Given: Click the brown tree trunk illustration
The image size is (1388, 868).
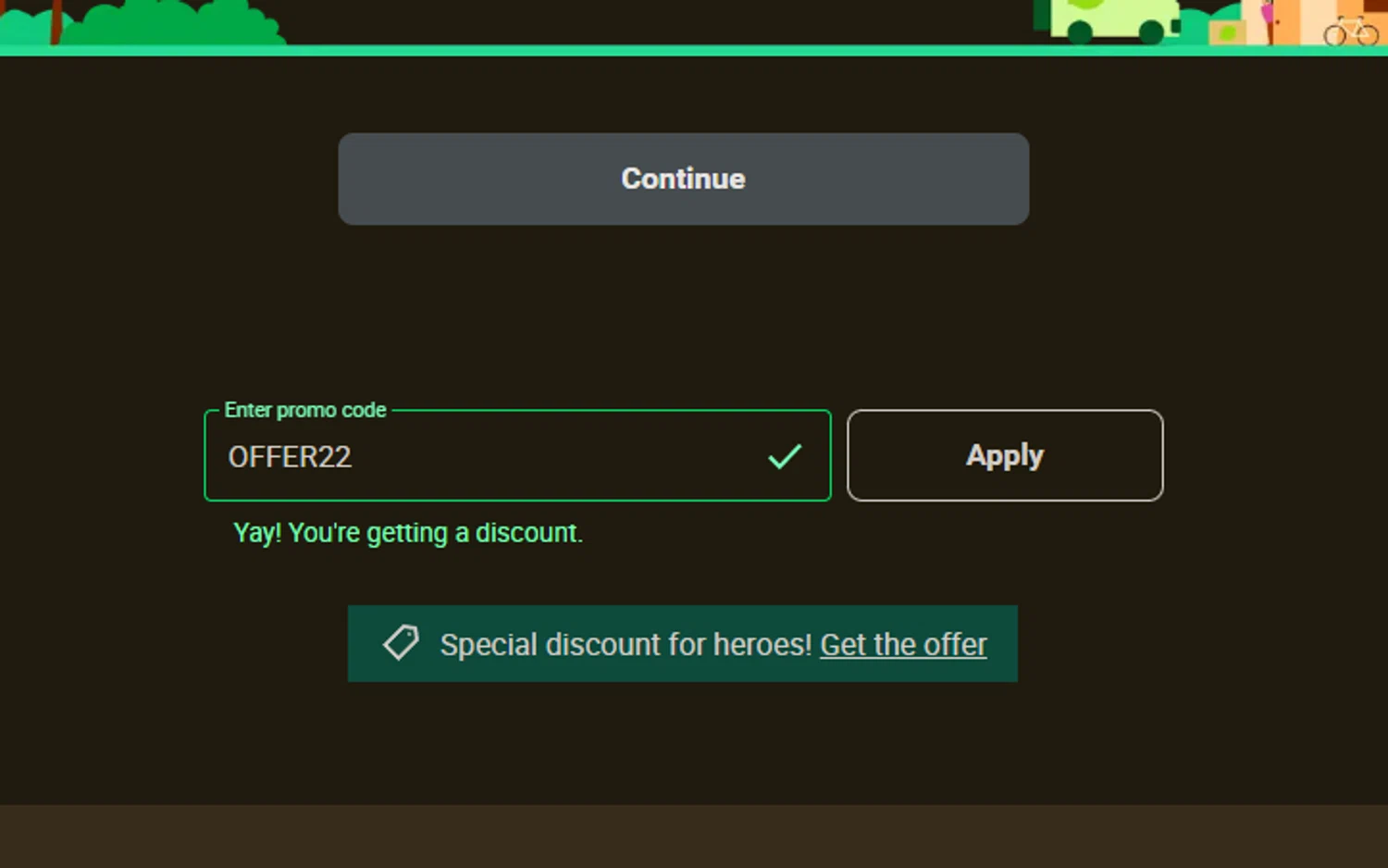Looking at the screenshot, I should pos(56,21).
